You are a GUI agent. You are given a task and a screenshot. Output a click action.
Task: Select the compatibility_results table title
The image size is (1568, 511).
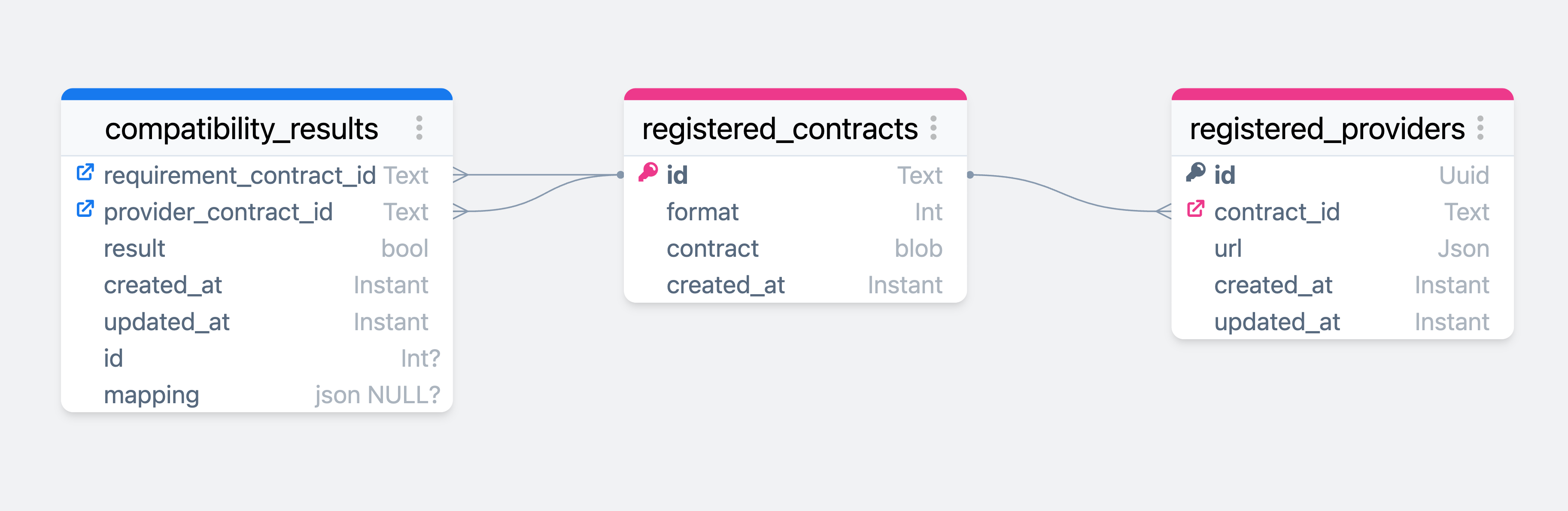pos(241,129)
